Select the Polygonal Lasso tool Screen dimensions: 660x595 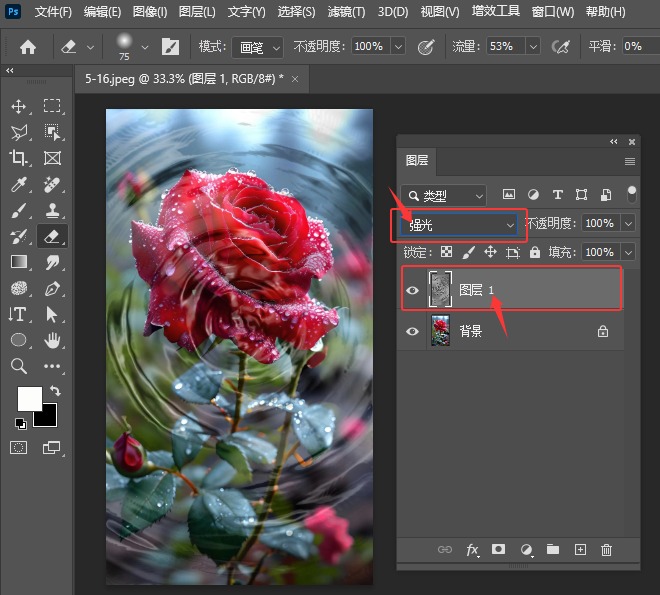[19, 133]
